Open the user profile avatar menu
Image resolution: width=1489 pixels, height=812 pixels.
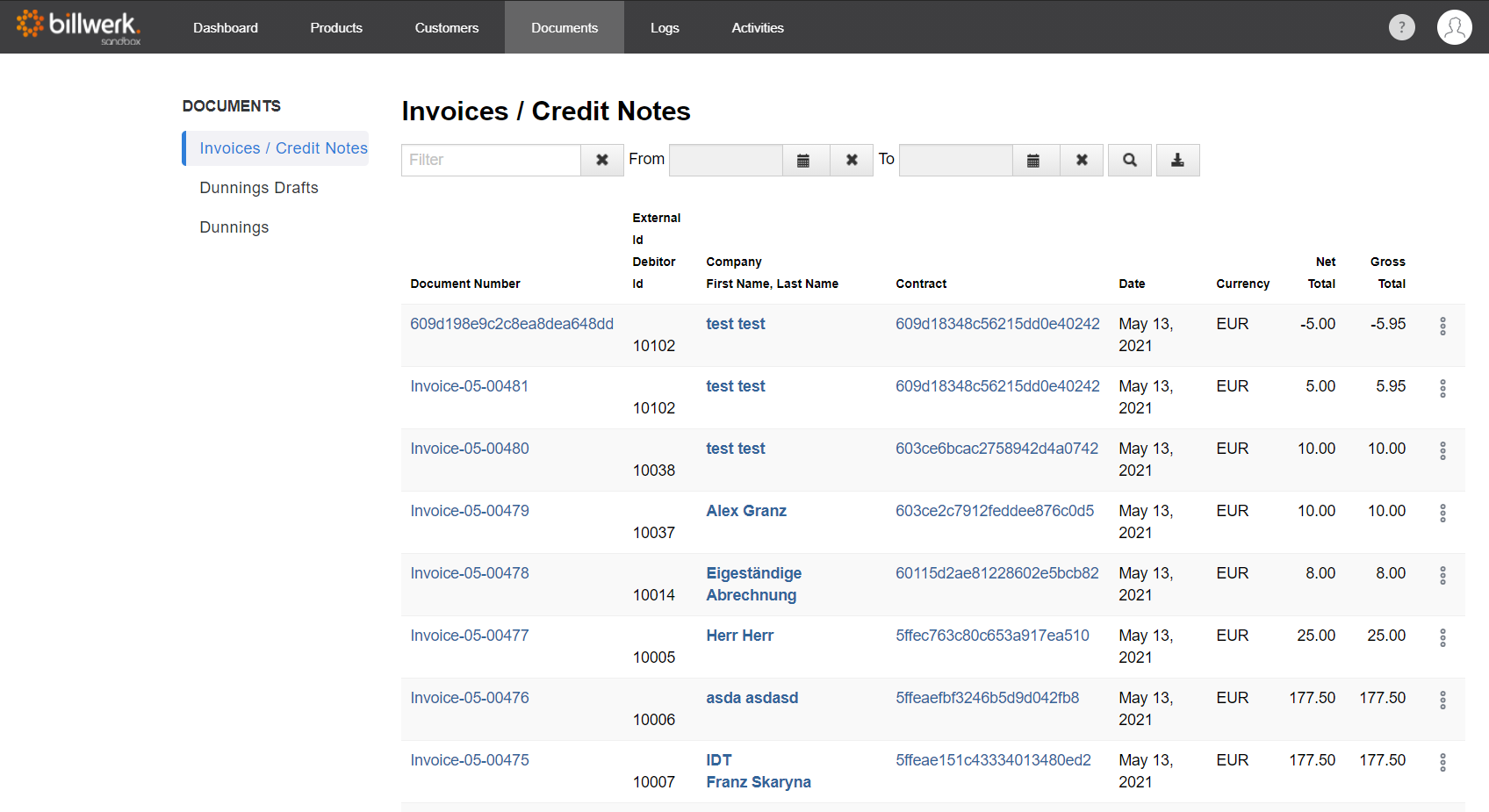[x=1454, y=27]
